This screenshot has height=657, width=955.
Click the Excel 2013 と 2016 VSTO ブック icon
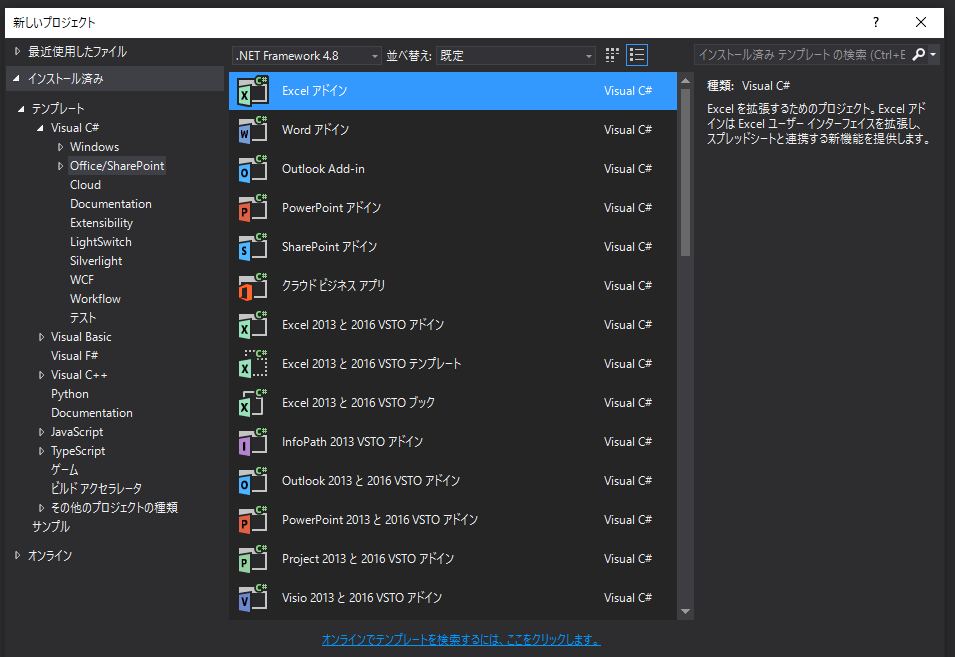(253, 402)
